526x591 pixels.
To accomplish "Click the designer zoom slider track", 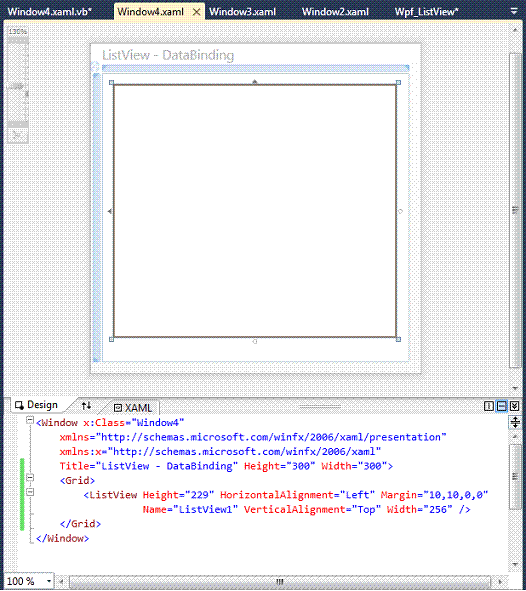I will pyautogui.click(x=18, y=81).
